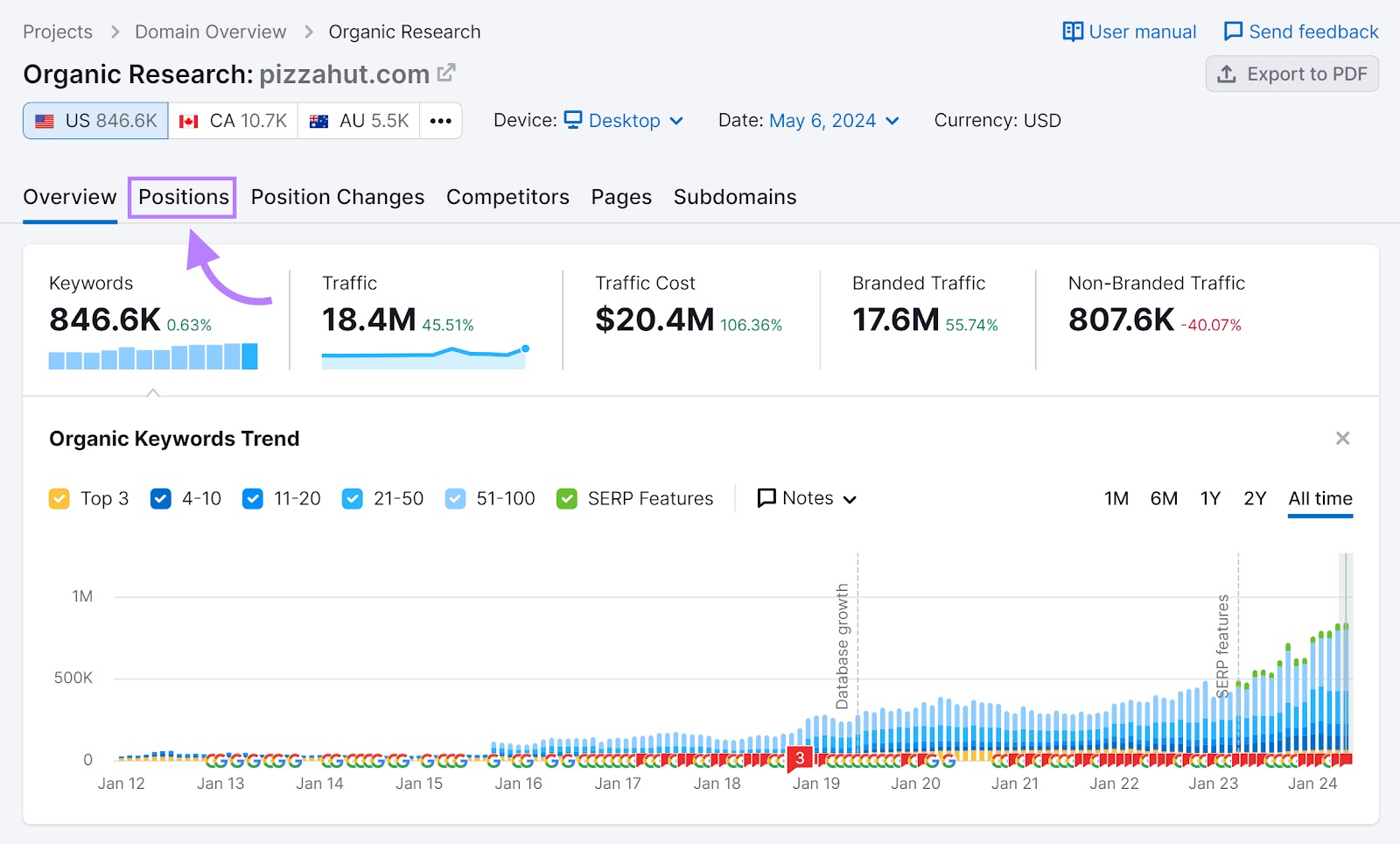1400x844 pixels.
Task: Expand the Date May 6, 2024 dropdown
Action: click(x=833, y=121)
